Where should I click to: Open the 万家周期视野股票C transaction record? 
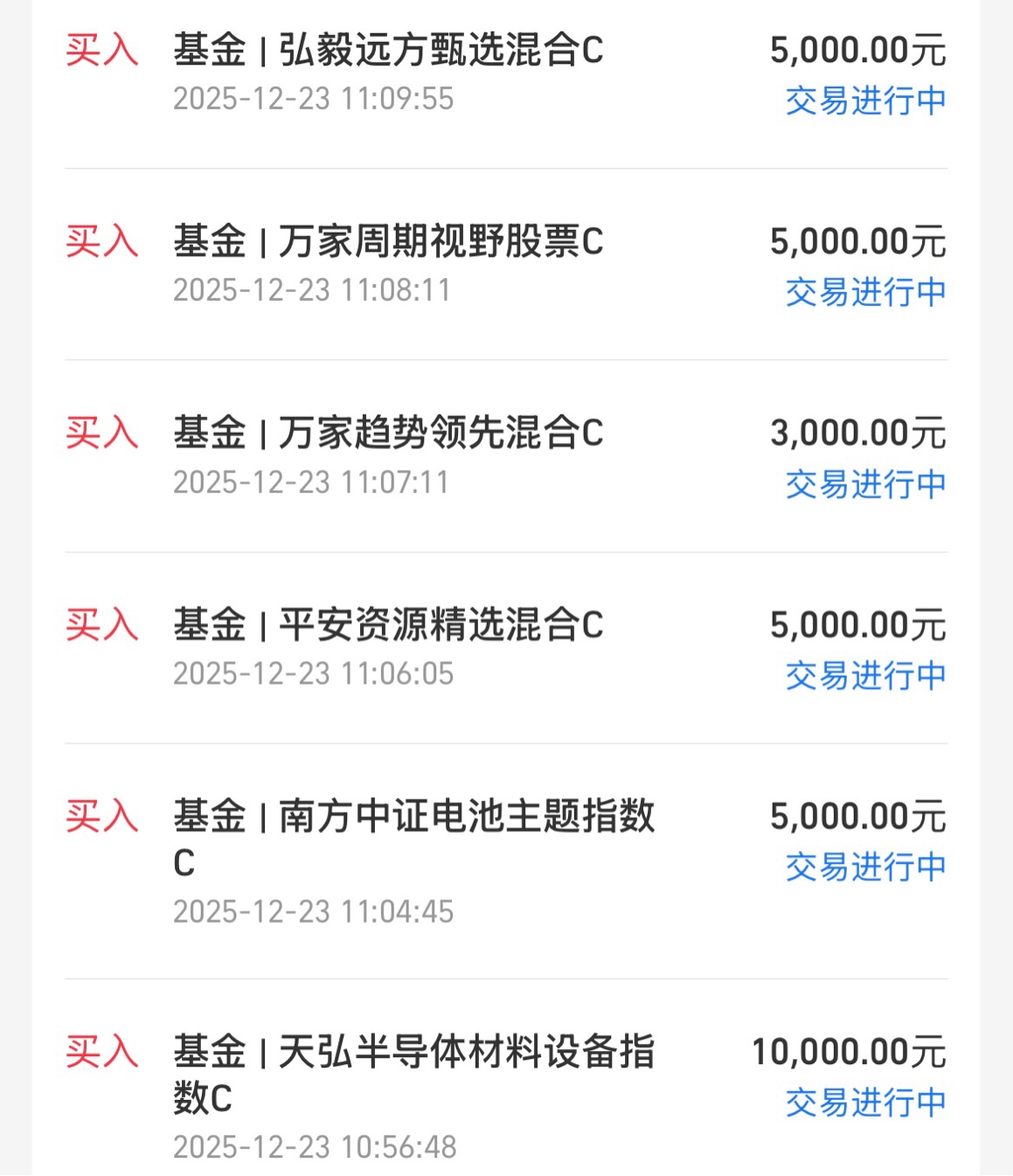pyautogui.click(x=506, y=264)
